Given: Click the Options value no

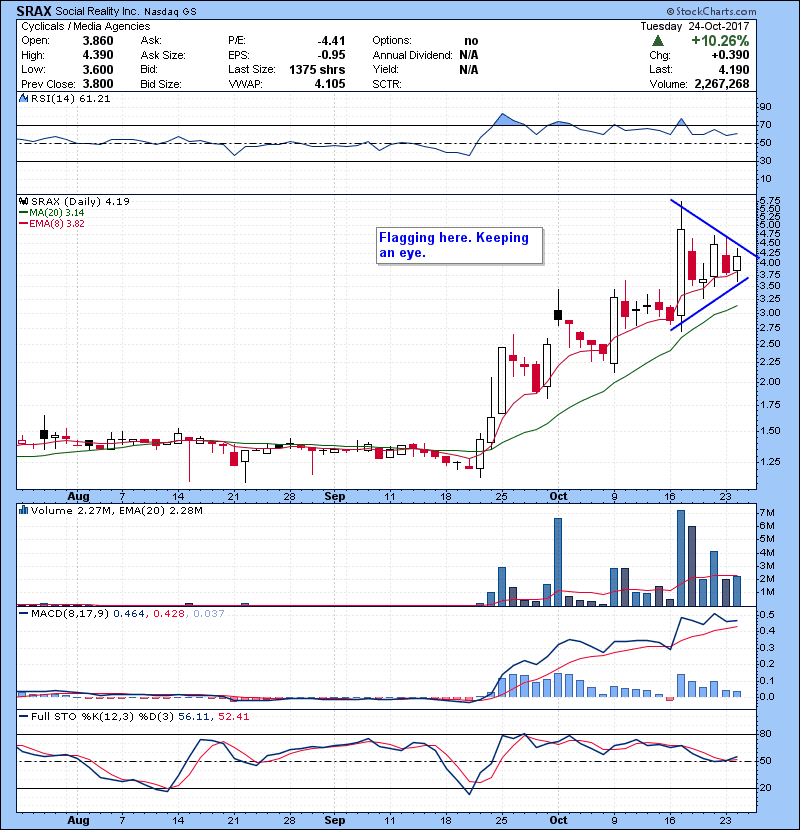Looking at the screenshot, I should (x=471, y=41).
